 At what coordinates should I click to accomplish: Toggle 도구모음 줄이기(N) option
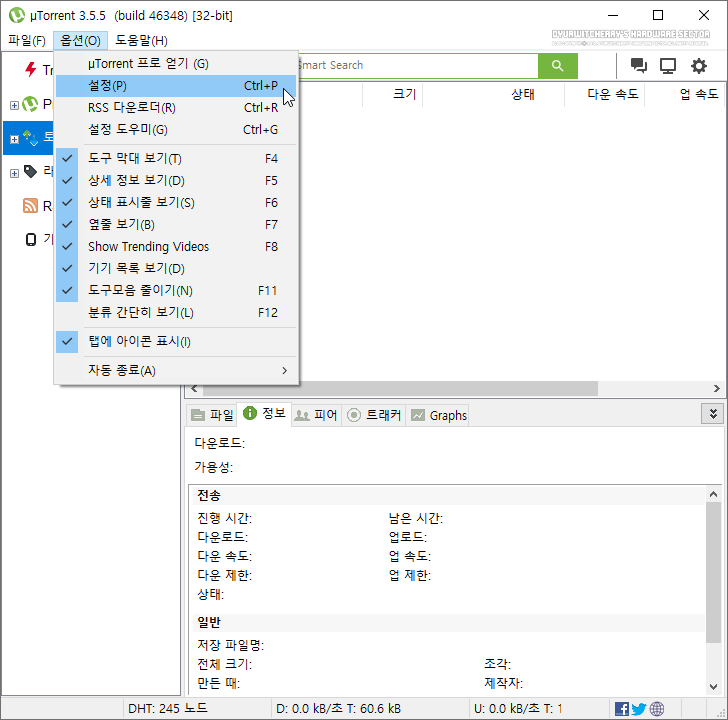click(x=176, y=291)
